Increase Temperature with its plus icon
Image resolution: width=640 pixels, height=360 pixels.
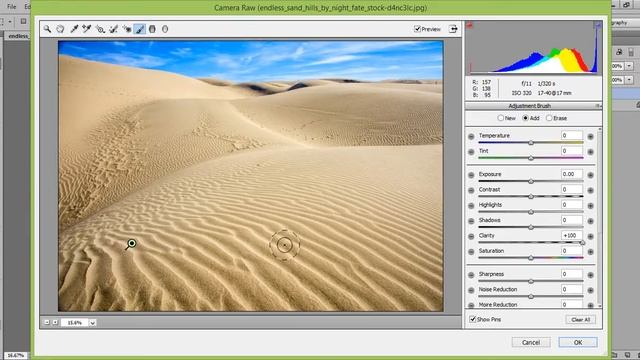click(x=590, y=136)
